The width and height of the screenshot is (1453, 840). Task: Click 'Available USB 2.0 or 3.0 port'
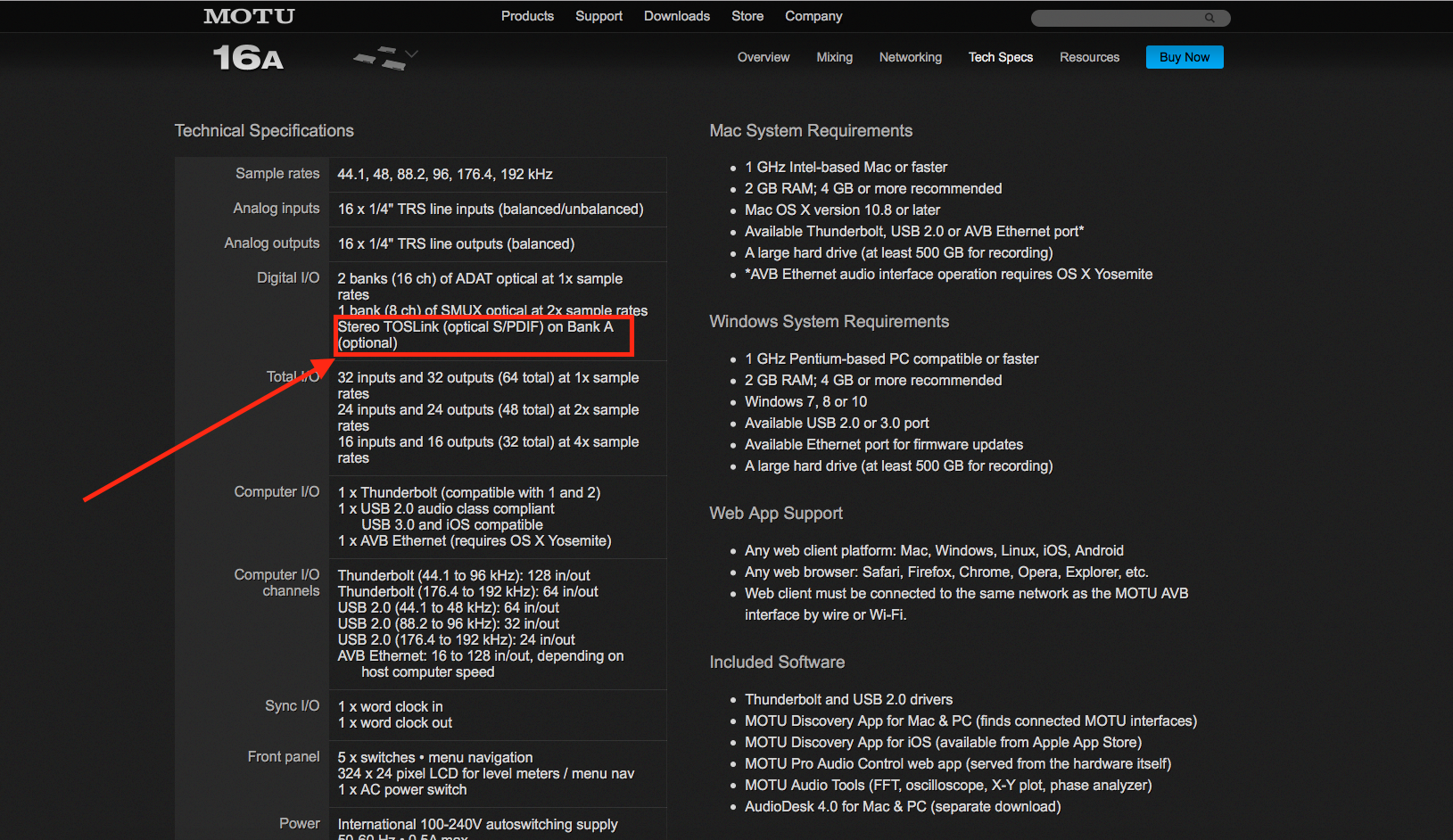click(837, 424)
